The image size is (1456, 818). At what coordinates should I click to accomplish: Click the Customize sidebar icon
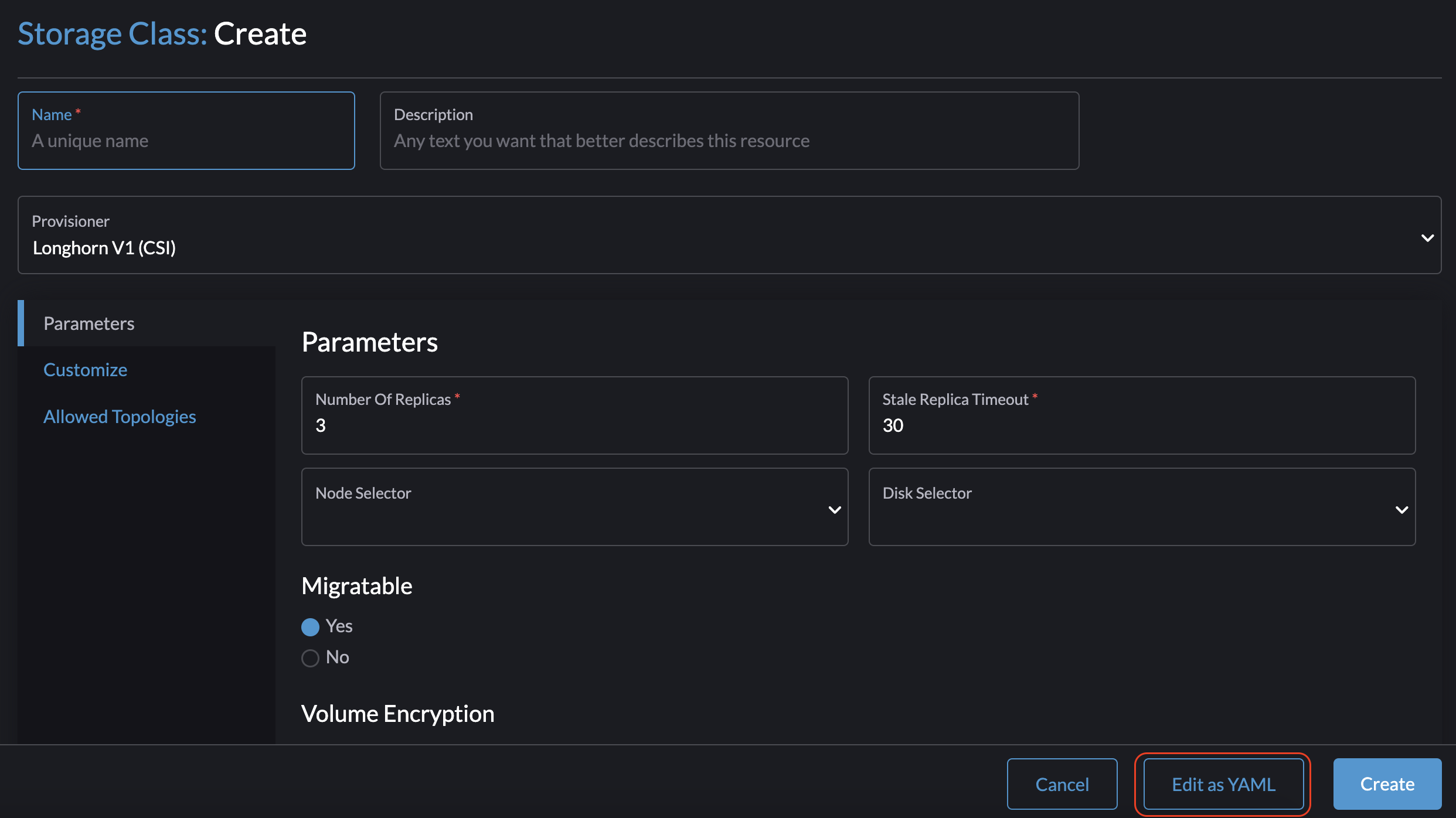pyautogui.click(x=85, y=369)
